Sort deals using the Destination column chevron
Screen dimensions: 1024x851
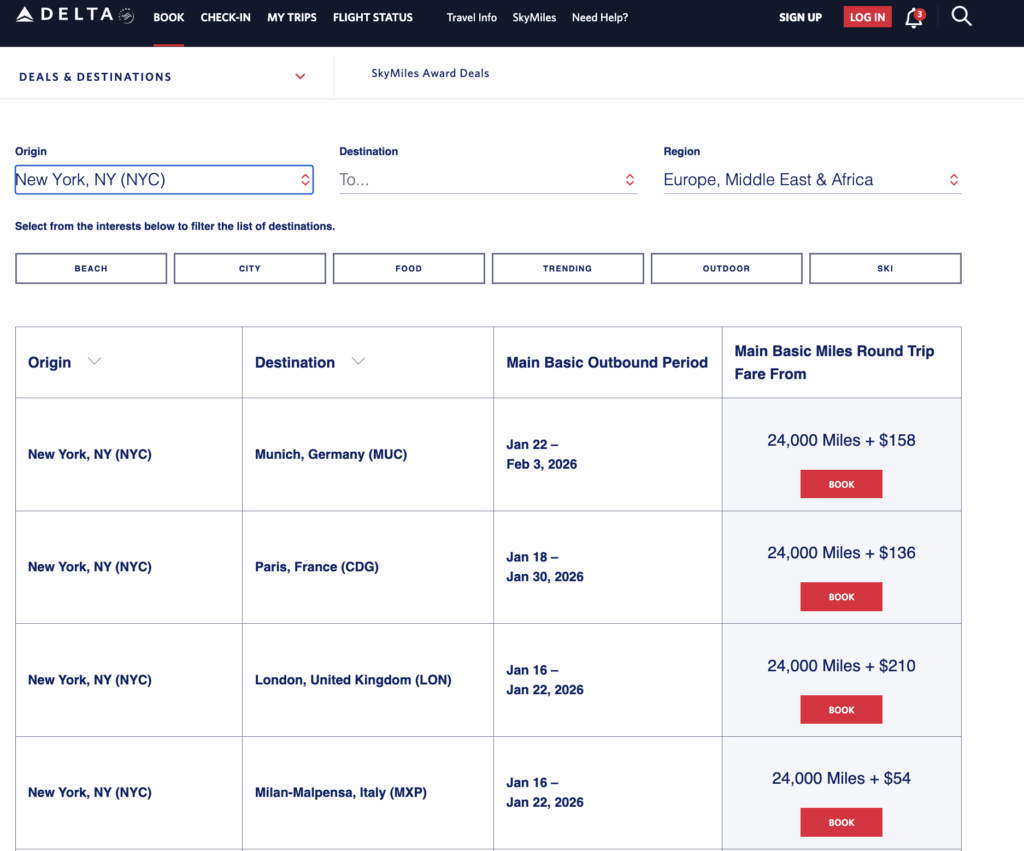(358, 362)
